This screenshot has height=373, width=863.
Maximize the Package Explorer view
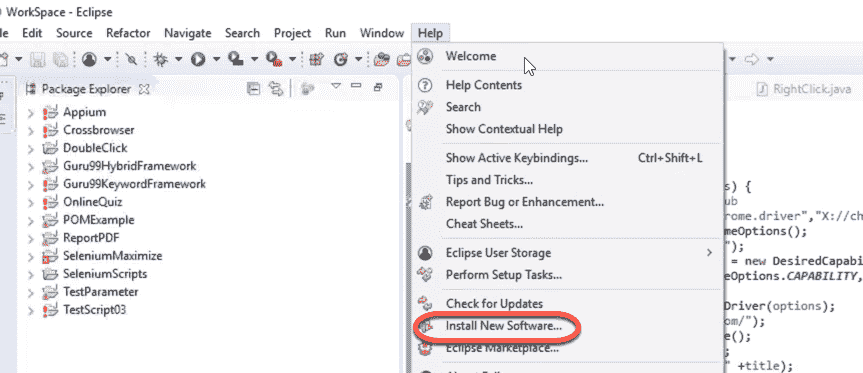coord(378,86)
